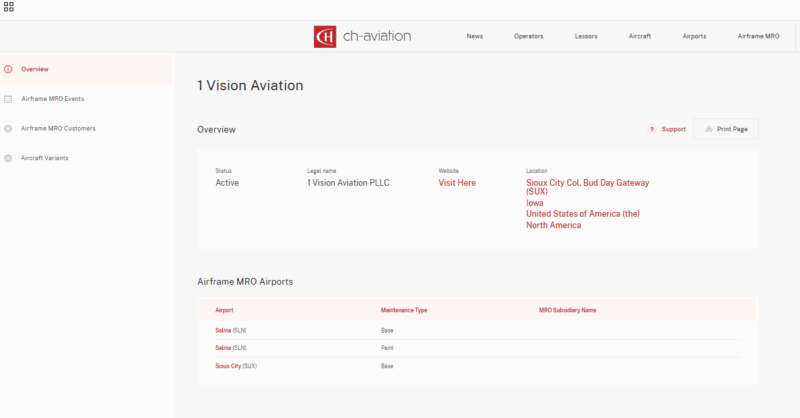Click the Airframe MRO Events calendar icon

click(x=9, y=99)
